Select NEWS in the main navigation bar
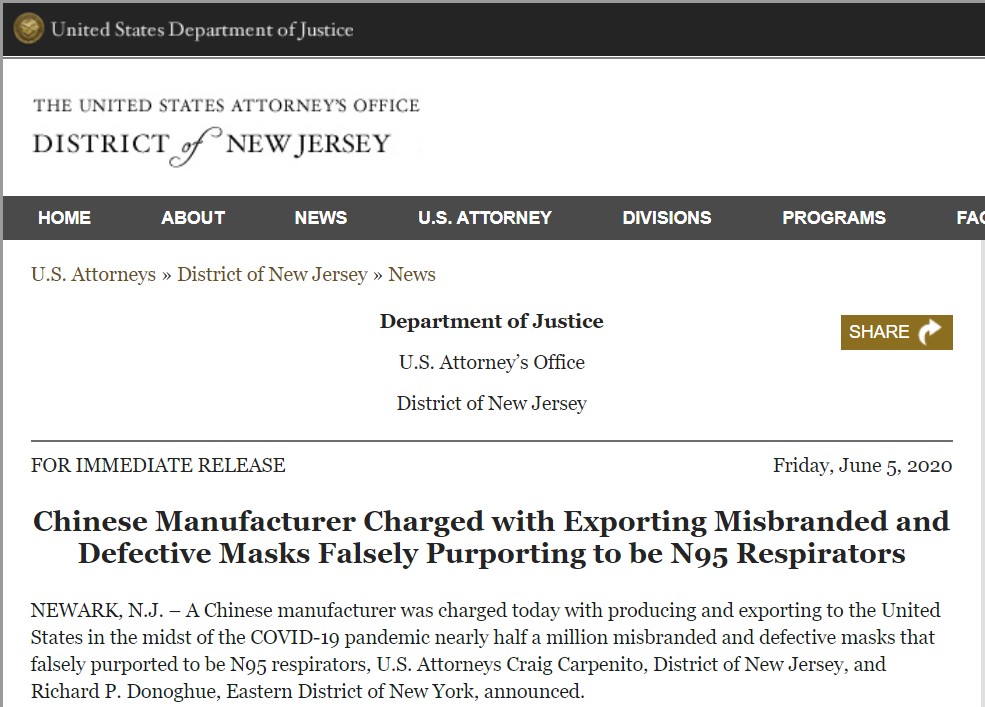 321,218
